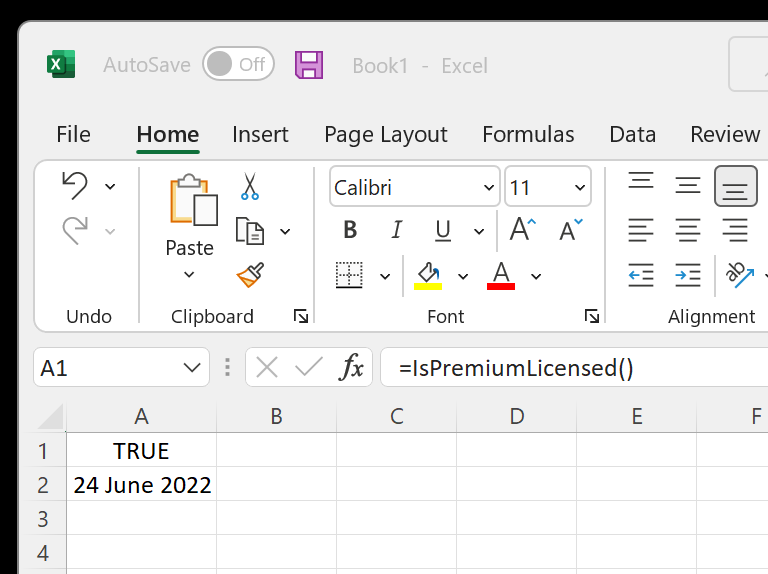Expand the Name Box dropdown

(x=192, y=368)
